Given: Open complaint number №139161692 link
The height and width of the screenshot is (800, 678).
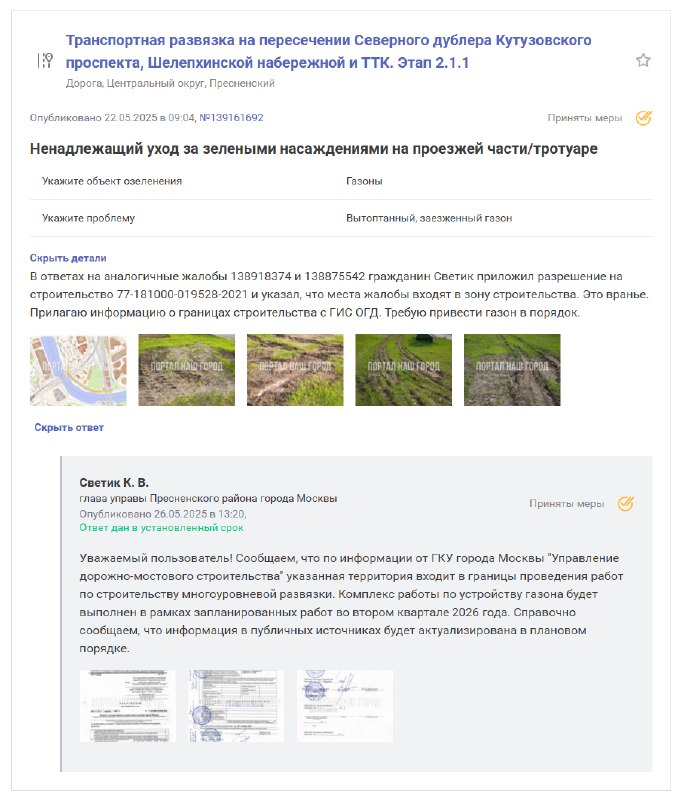Looking at the screenshot, I should pyautogui.click(x=231, y=117).
